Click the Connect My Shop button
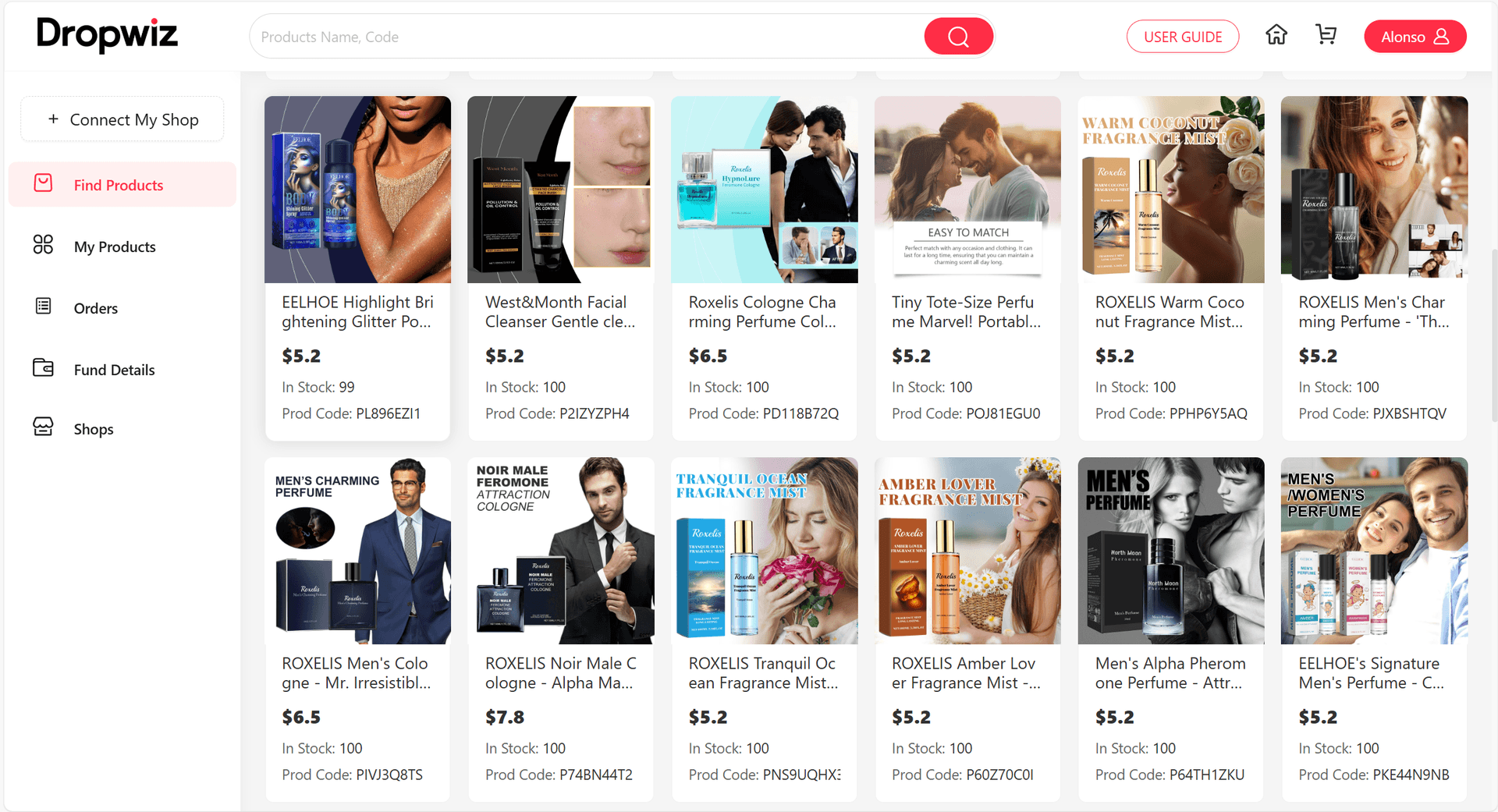The height and width of the screenshot is (812, 1498). click(122, 119)
